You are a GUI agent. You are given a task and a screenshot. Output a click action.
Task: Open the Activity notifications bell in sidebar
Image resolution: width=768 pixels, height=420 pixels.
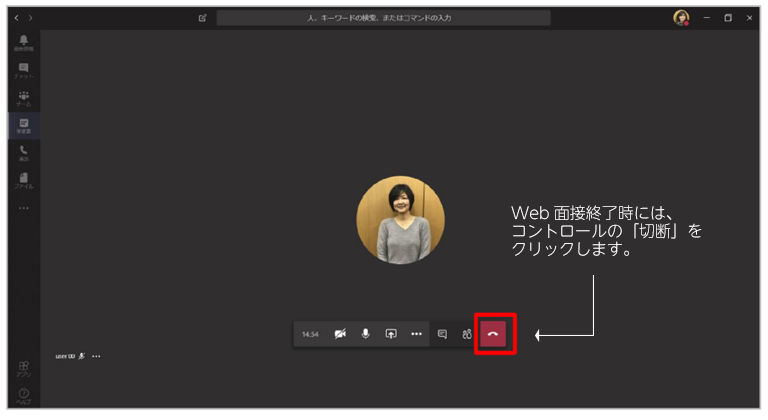(24, 41)
